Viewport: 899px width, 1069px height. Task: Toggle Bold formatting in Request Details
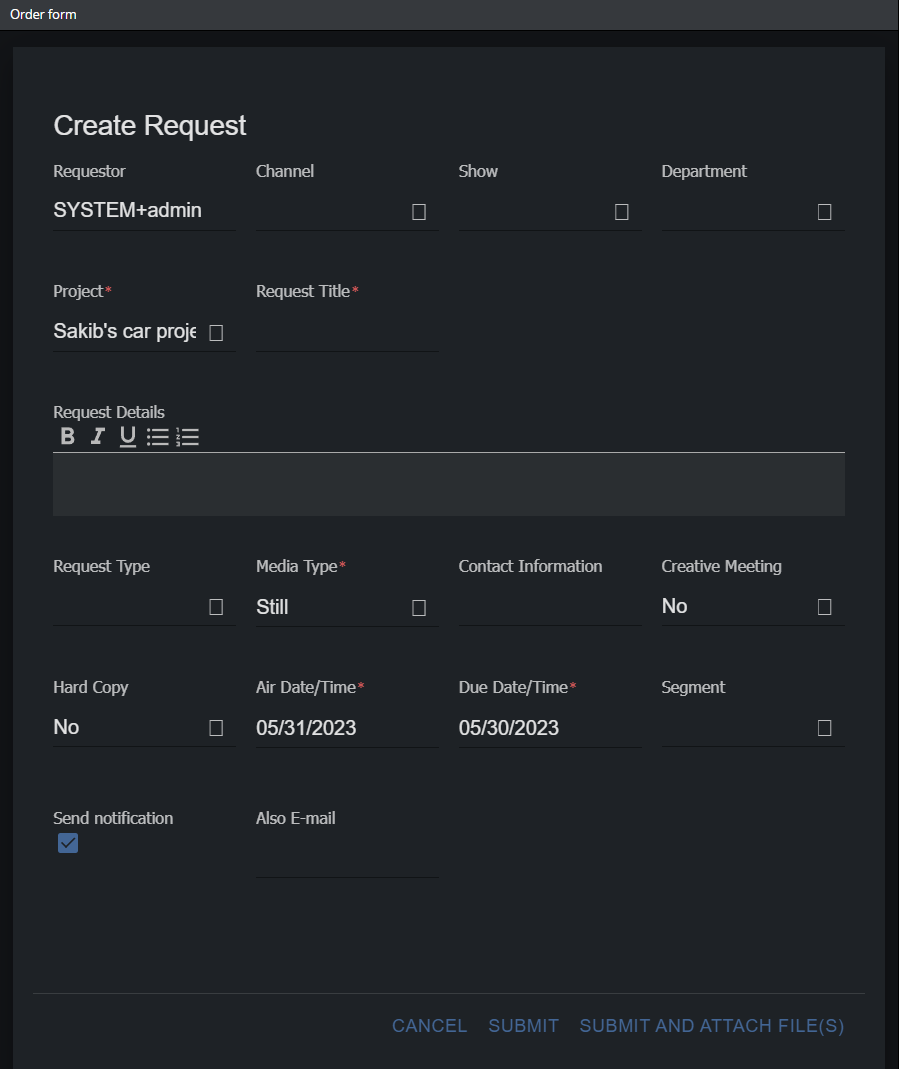[x=68, y=436]
